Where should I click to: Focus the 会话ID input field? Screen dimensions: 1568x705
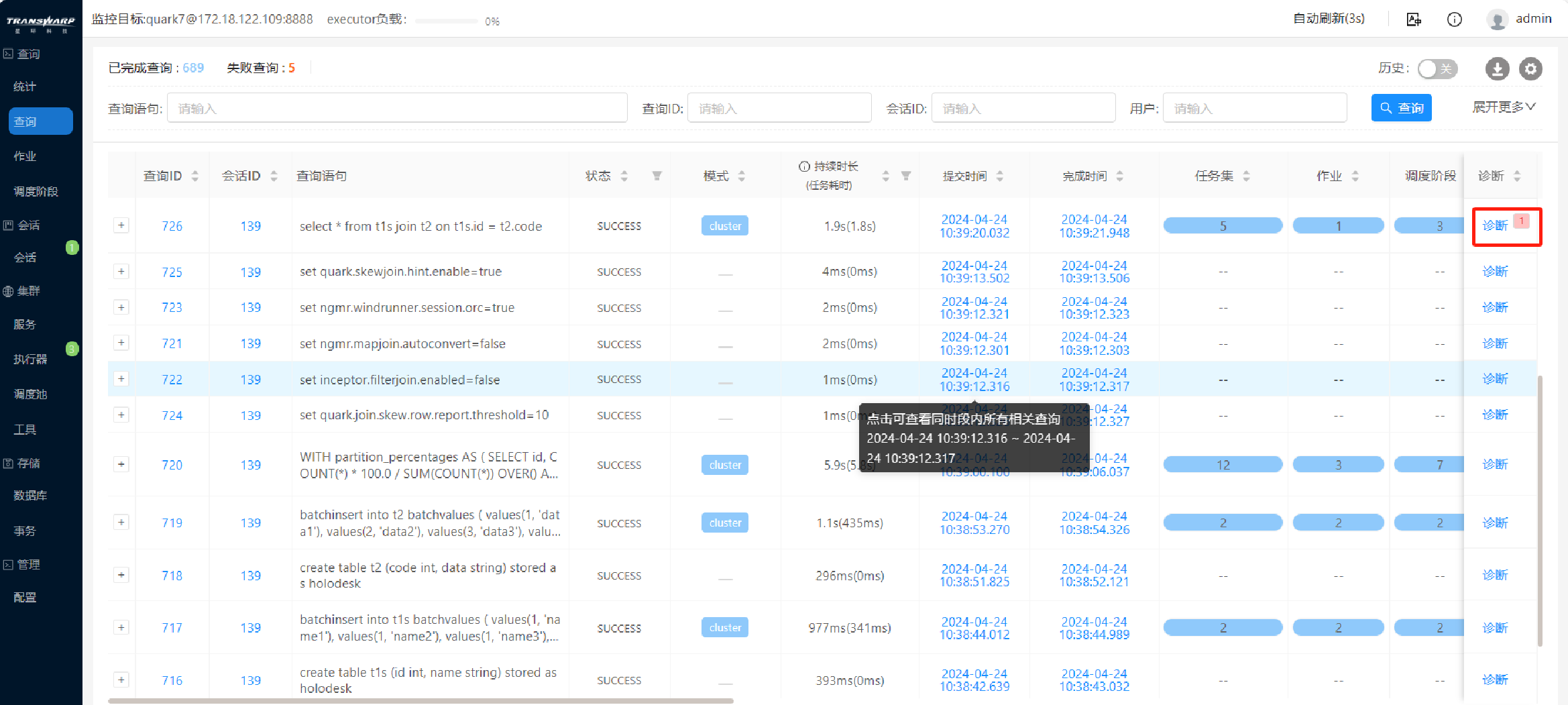(1023, 108)
